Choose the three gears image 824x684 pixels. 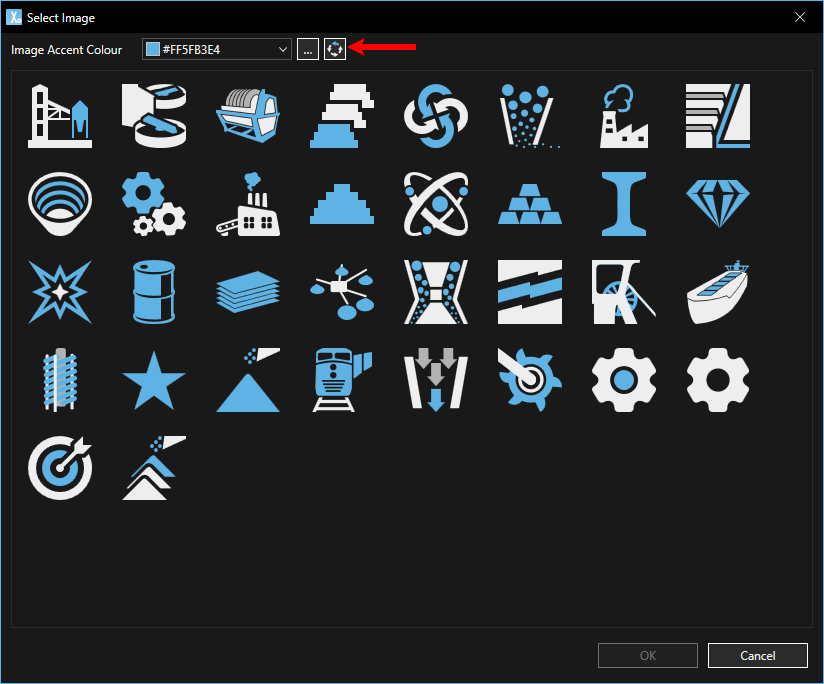coord(154,204)
